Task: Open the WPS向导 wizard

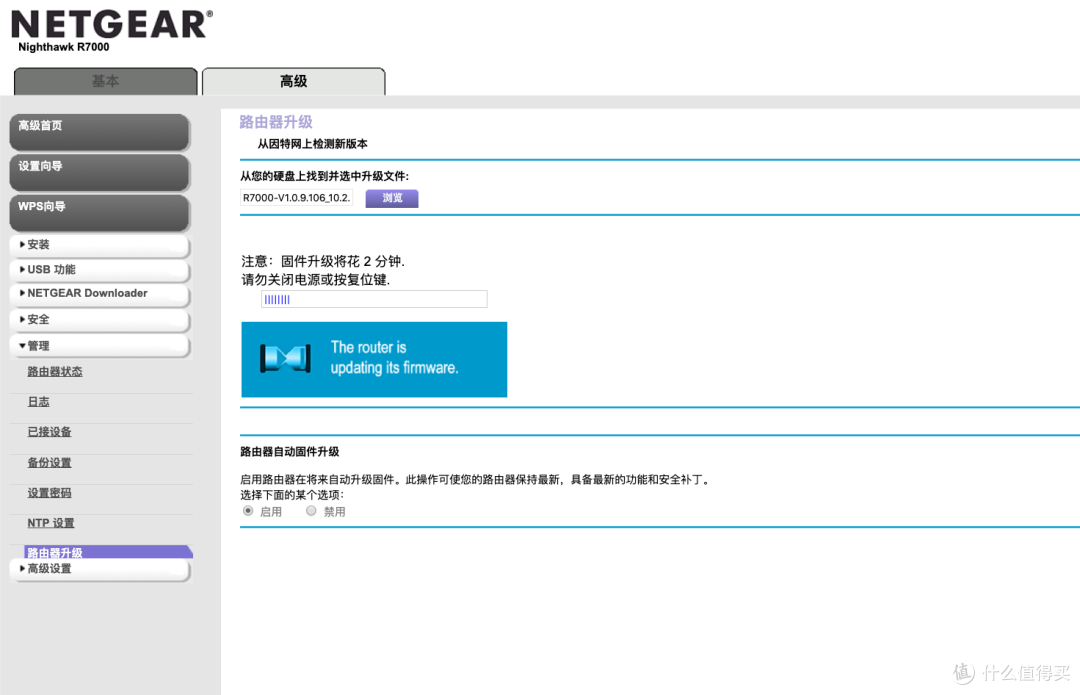Action: [99, 212]
